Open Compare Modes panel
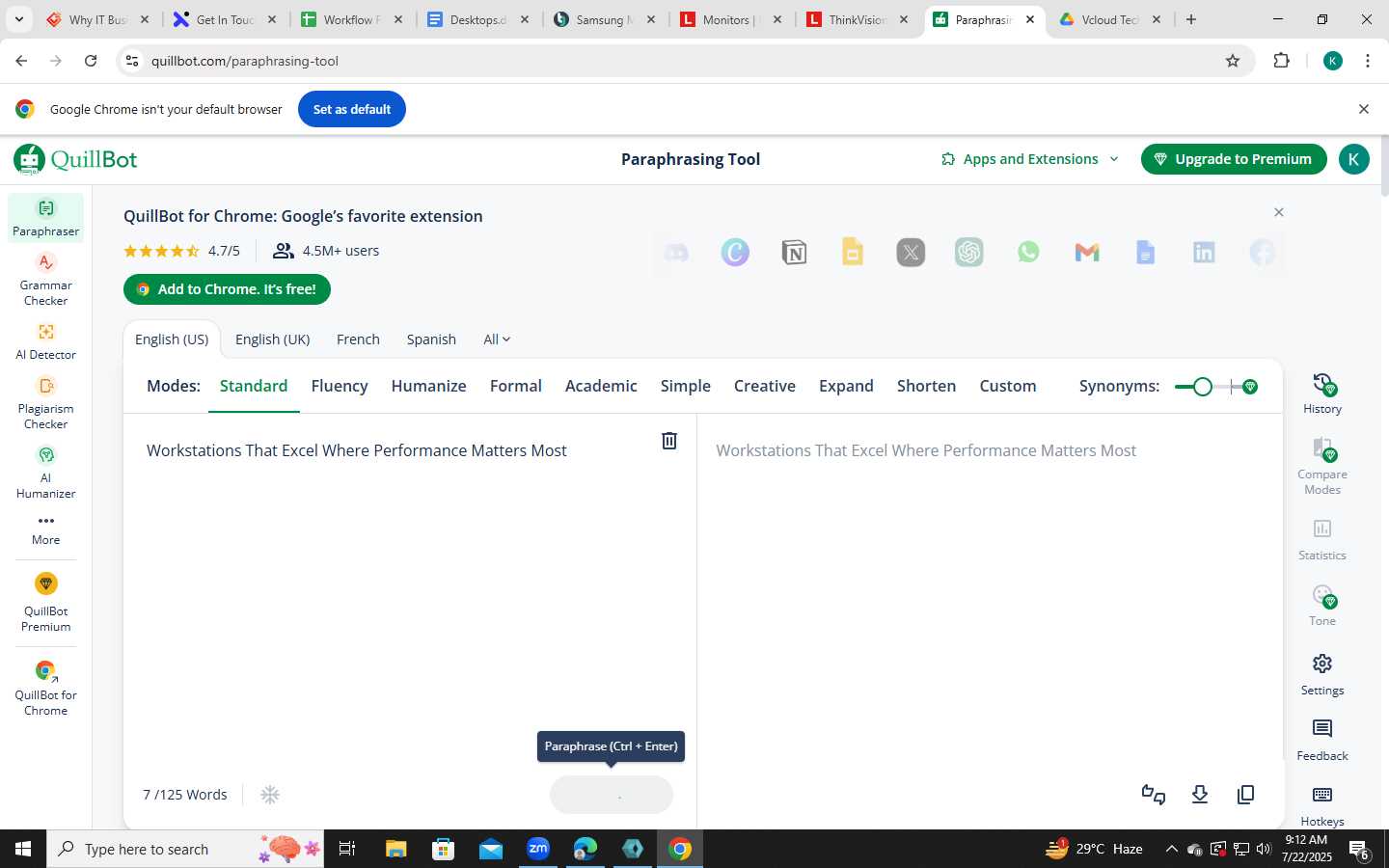Screen dimensions: 1389x868 pos(1322,466)
